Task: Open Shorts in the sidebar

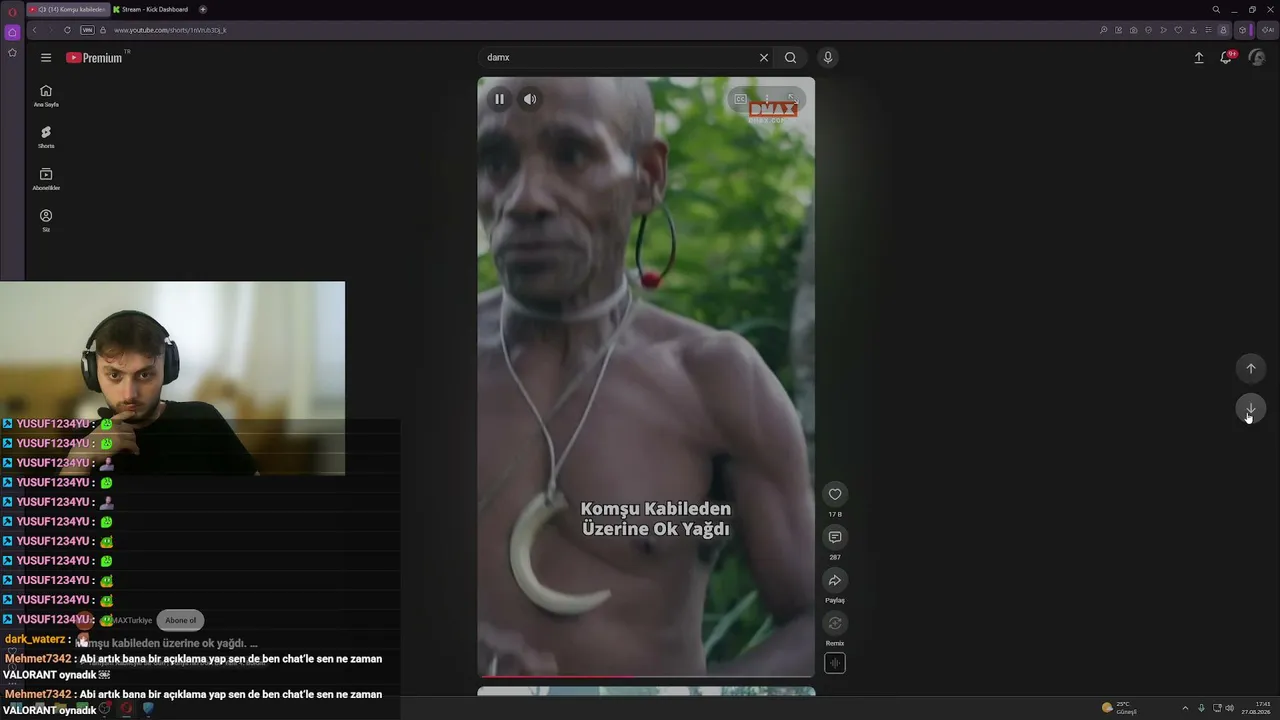Action: click(x=46, y=138)
